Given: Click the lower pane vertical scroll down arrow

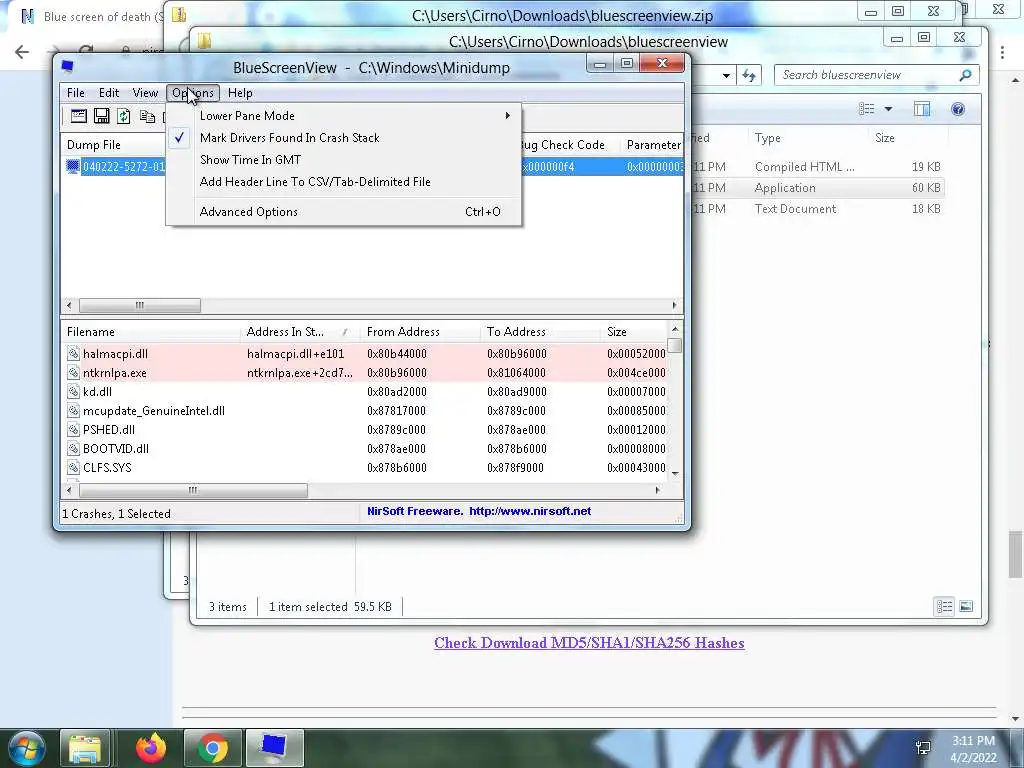Looking at the screenshot, I should point(675,473).
